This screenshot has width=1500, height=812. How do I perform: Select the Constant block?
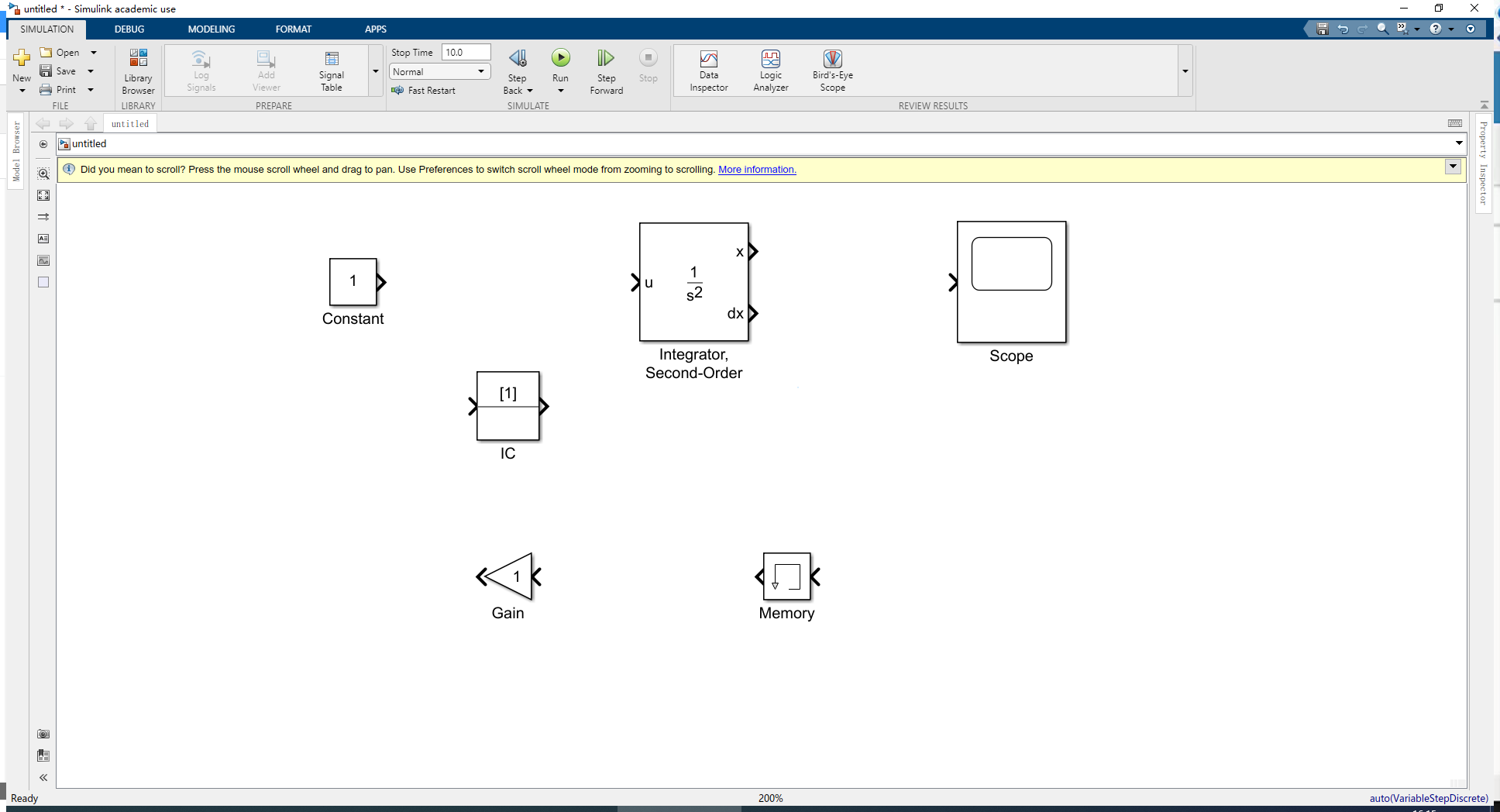353,282
